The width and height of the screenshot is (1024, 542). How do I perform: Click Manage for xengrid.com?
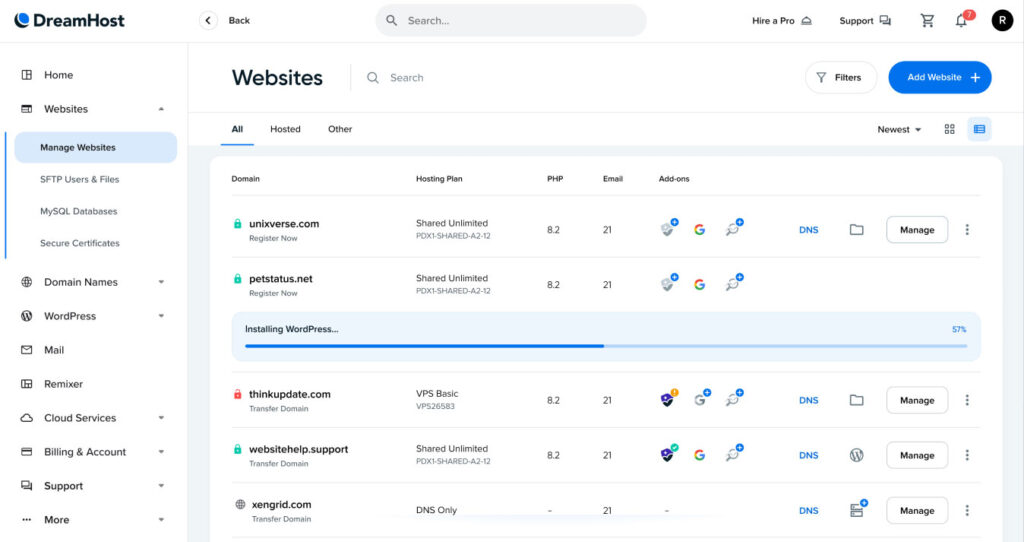click(x=917, y=511)
